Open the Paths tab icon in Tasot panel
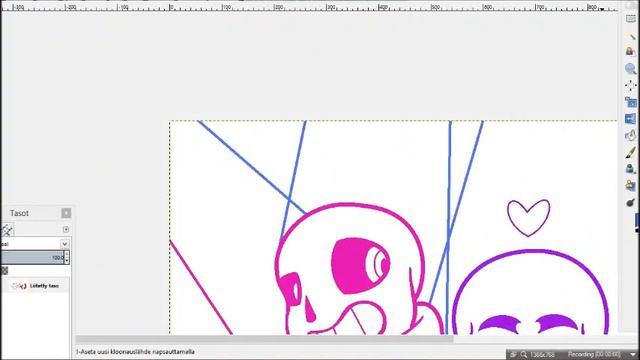The width and height of the screenshot is (640, 360). tap(7, 230)
